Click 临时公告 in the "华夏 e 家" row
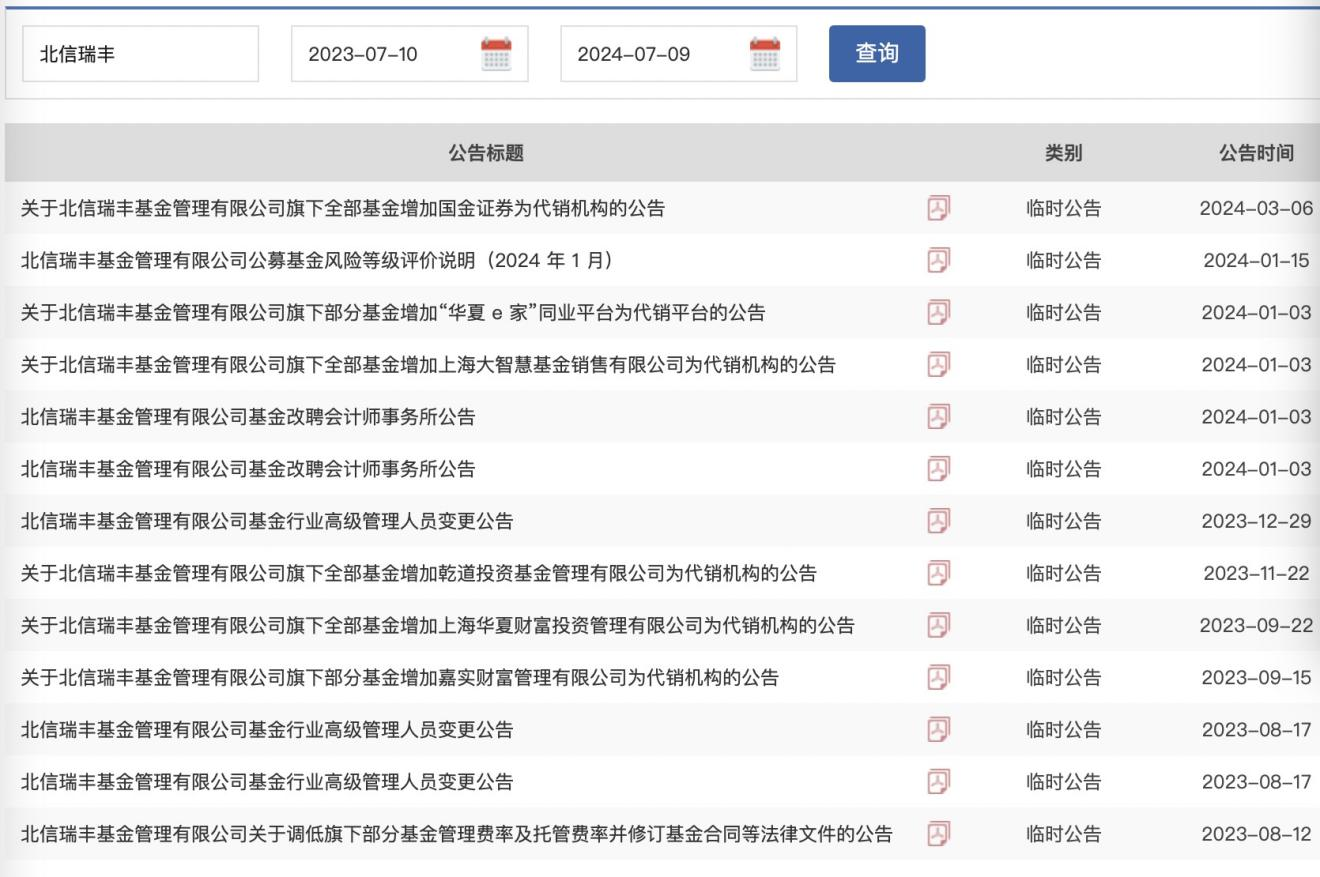The height and width of the screenshot is (877, 1320). tap(1064, 312)
